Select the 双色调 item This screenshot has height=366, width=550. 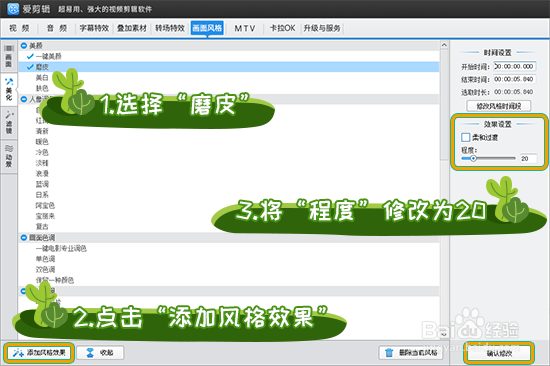point(45,269)
